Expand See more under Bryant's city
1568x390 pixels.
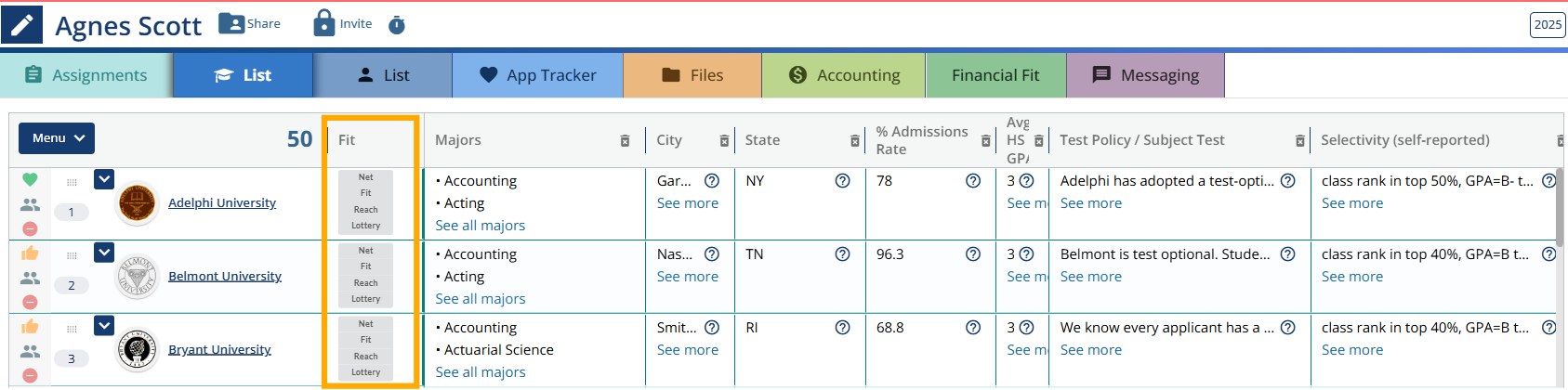point(687,350)
